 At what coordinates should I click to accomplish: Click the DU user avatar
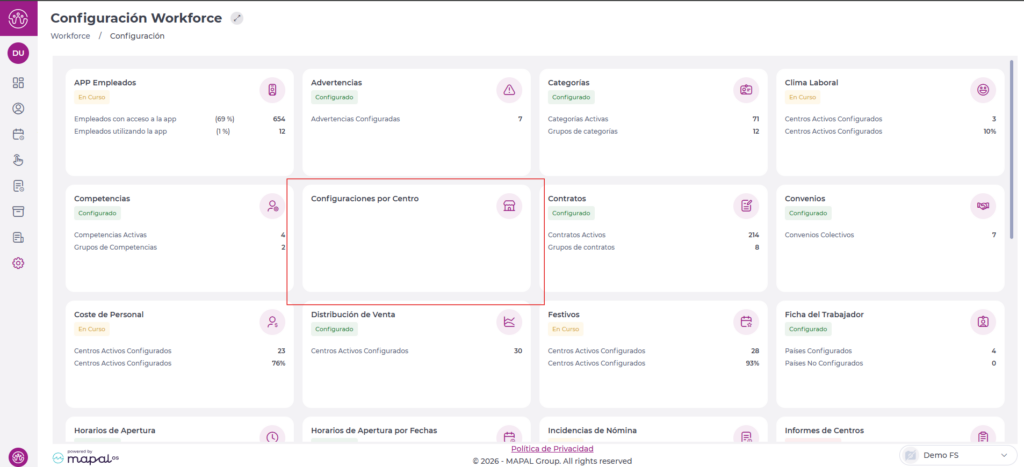point(18,53)
